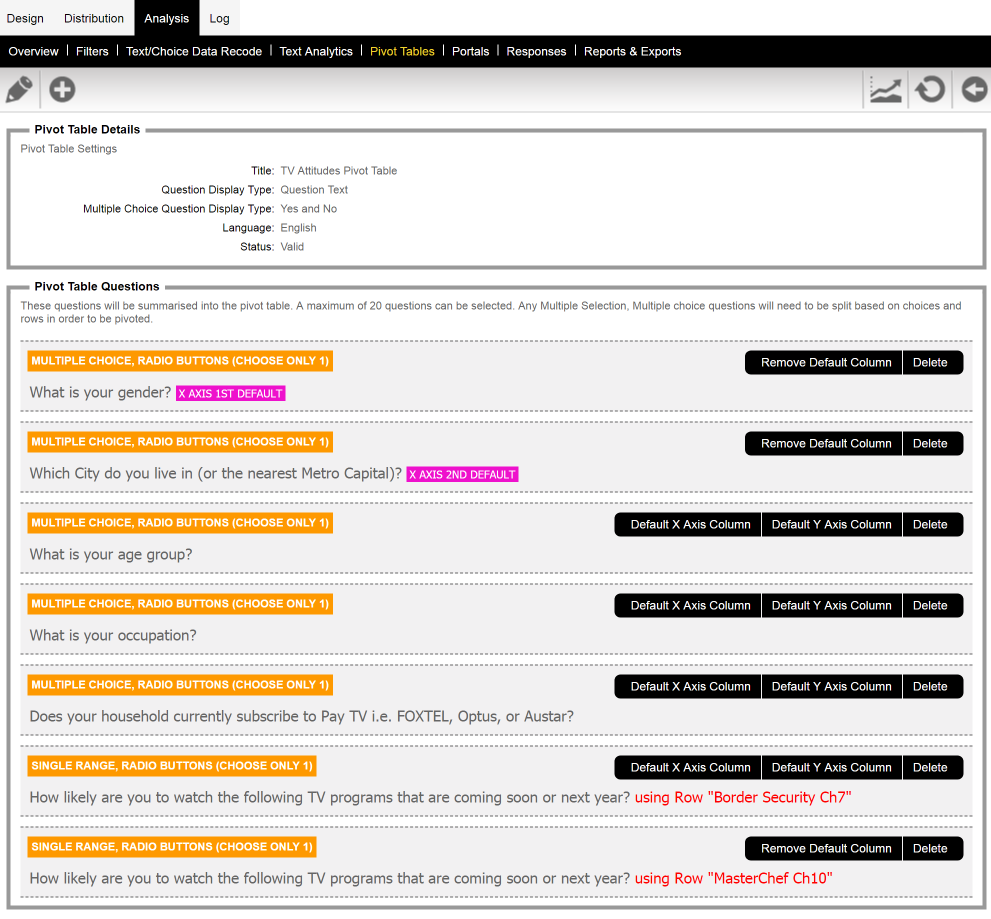Open the Distribution tab
The height and width of the screenshot is (919, 991).
coord(93,17)
